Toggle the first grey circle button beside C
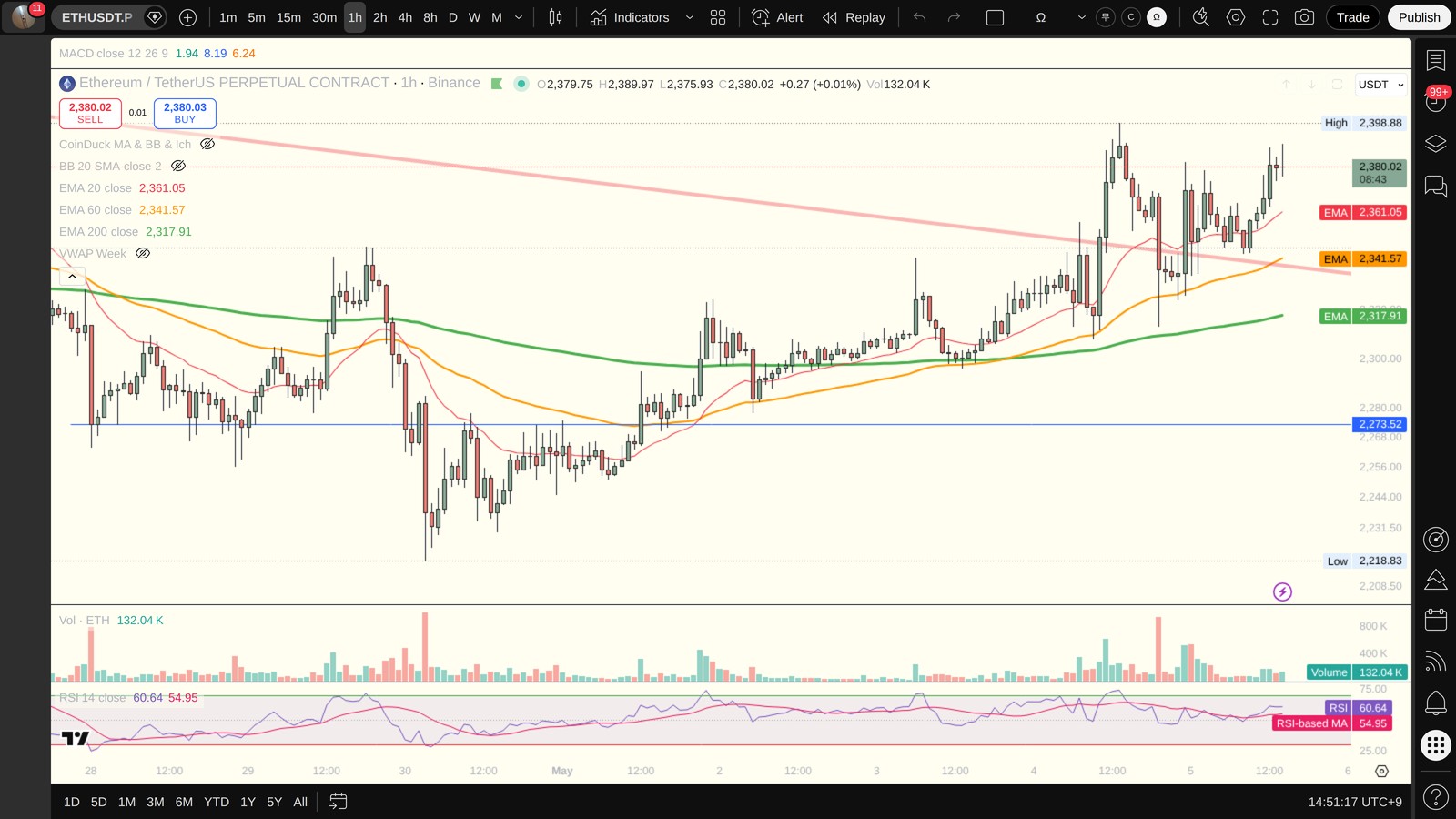The width and height of the screenshot is (1456, 819). click(1106, 17)
